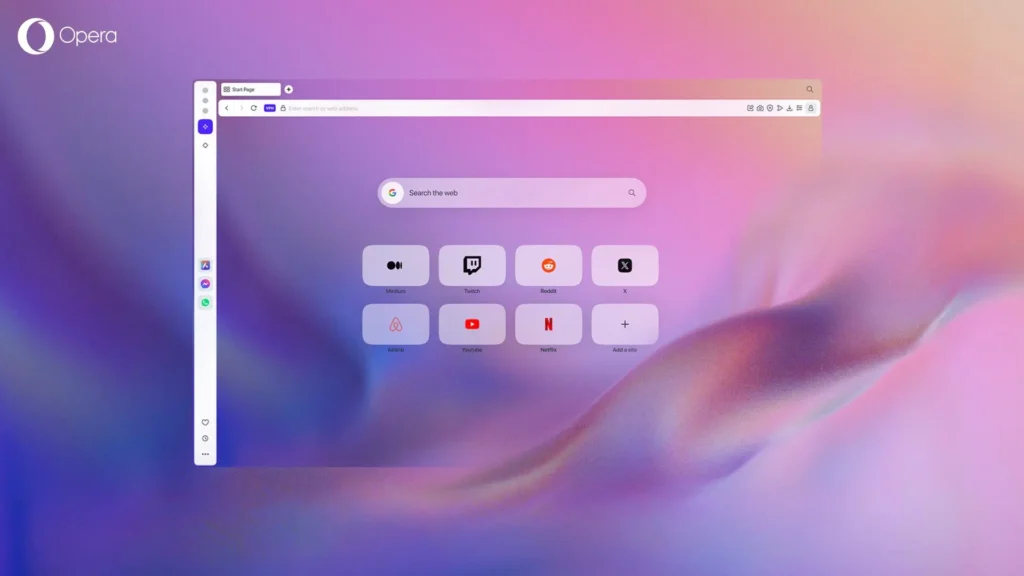Click the Add a site tile
This screenshot has height=576, width=1024.
pos(625,325)
